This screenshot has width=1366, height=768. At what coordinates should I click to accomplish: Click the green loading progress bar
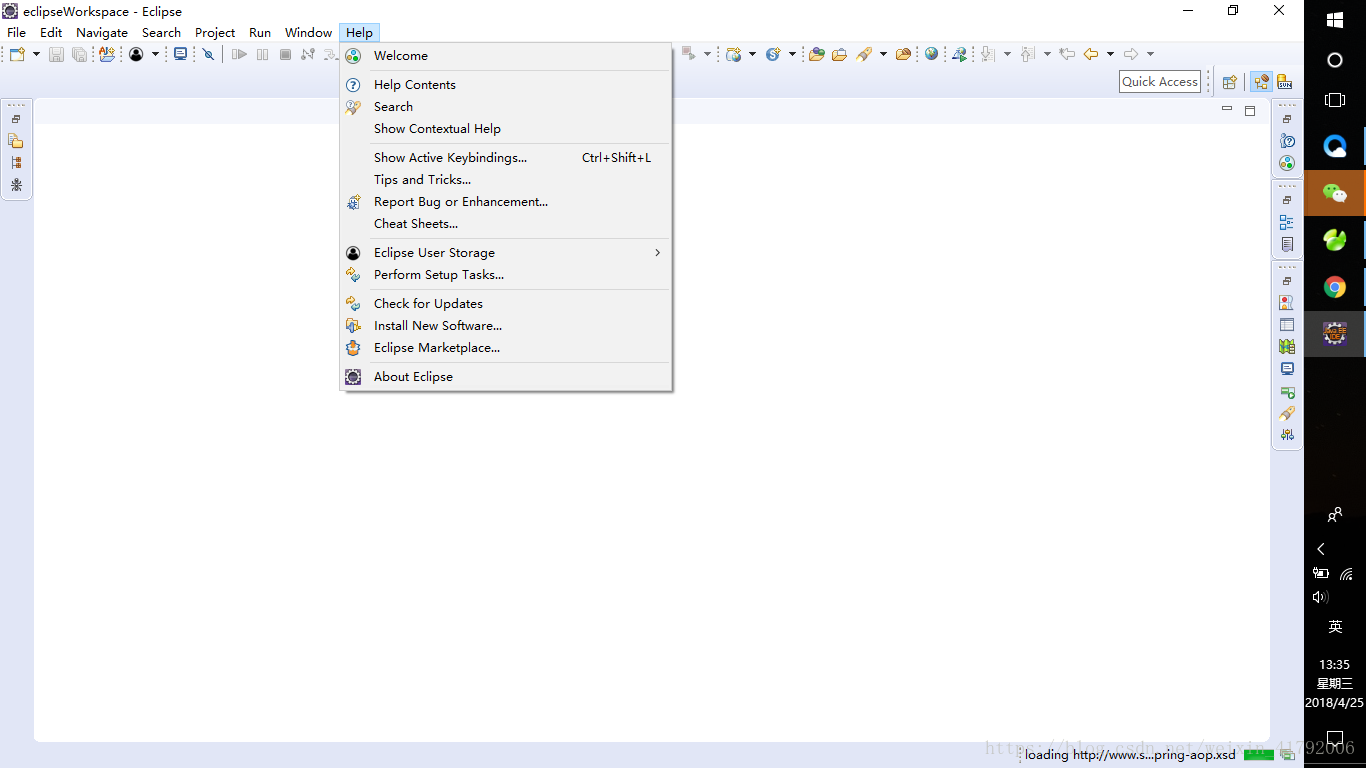tap(1259, 754)
